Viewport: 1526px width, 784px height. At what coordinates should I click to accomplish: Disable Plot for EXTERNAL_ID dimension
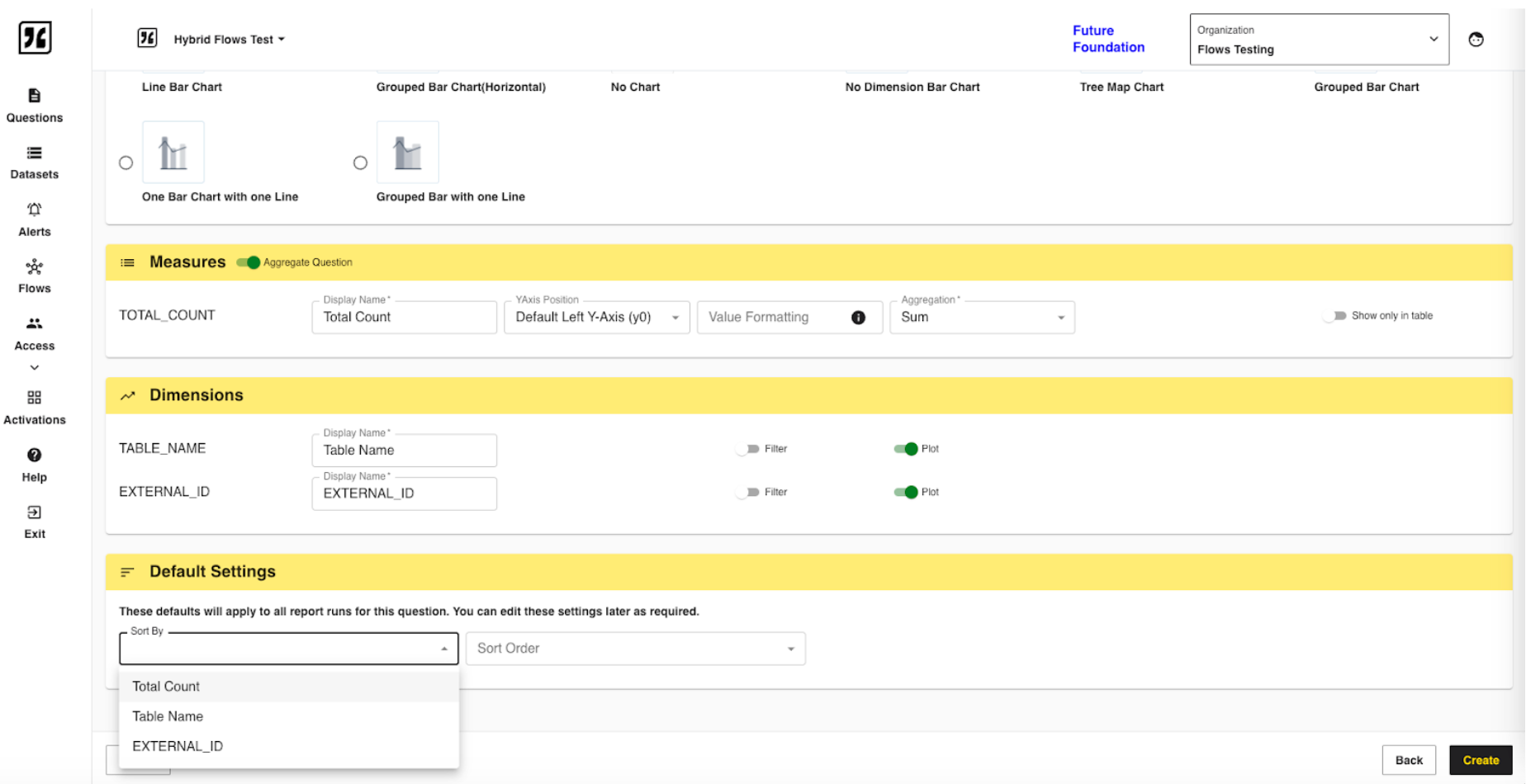tap(906, 492)
